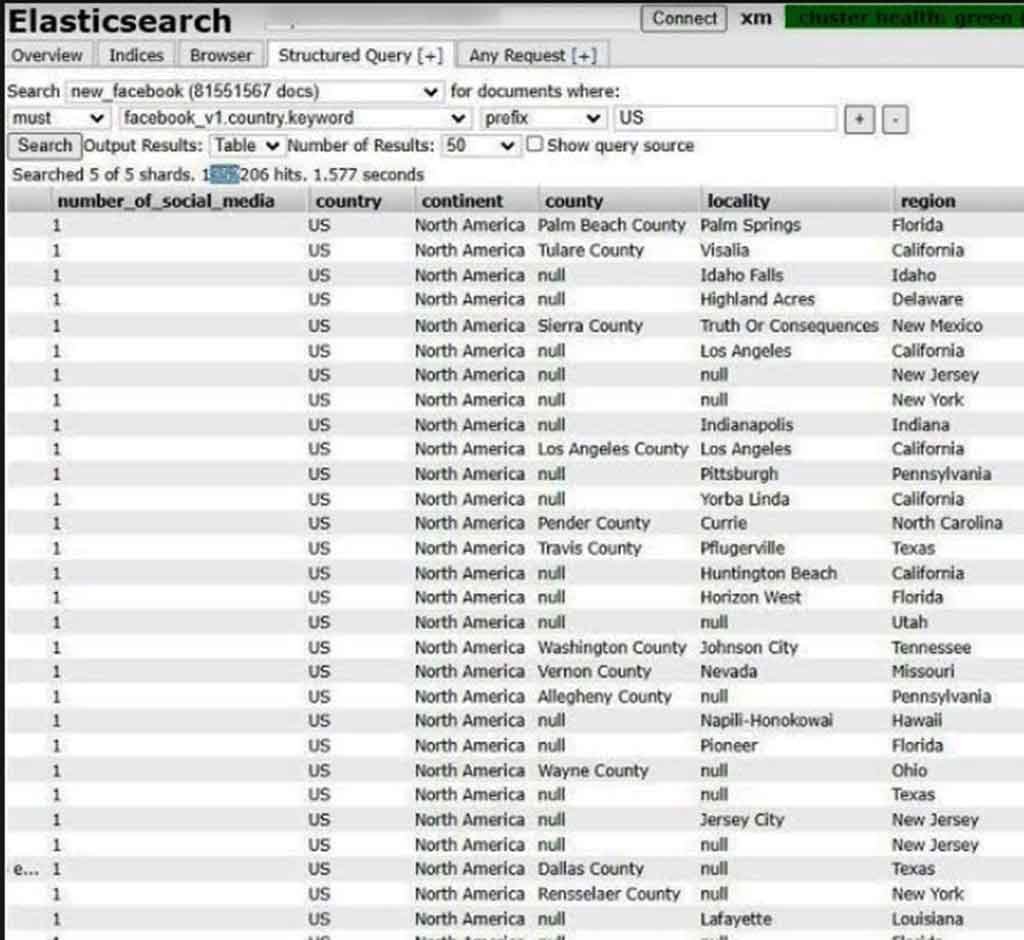Click the Ohio region cell
Image resolution: width=1024 pixels, height=940 pixels.
coord(909,771)
